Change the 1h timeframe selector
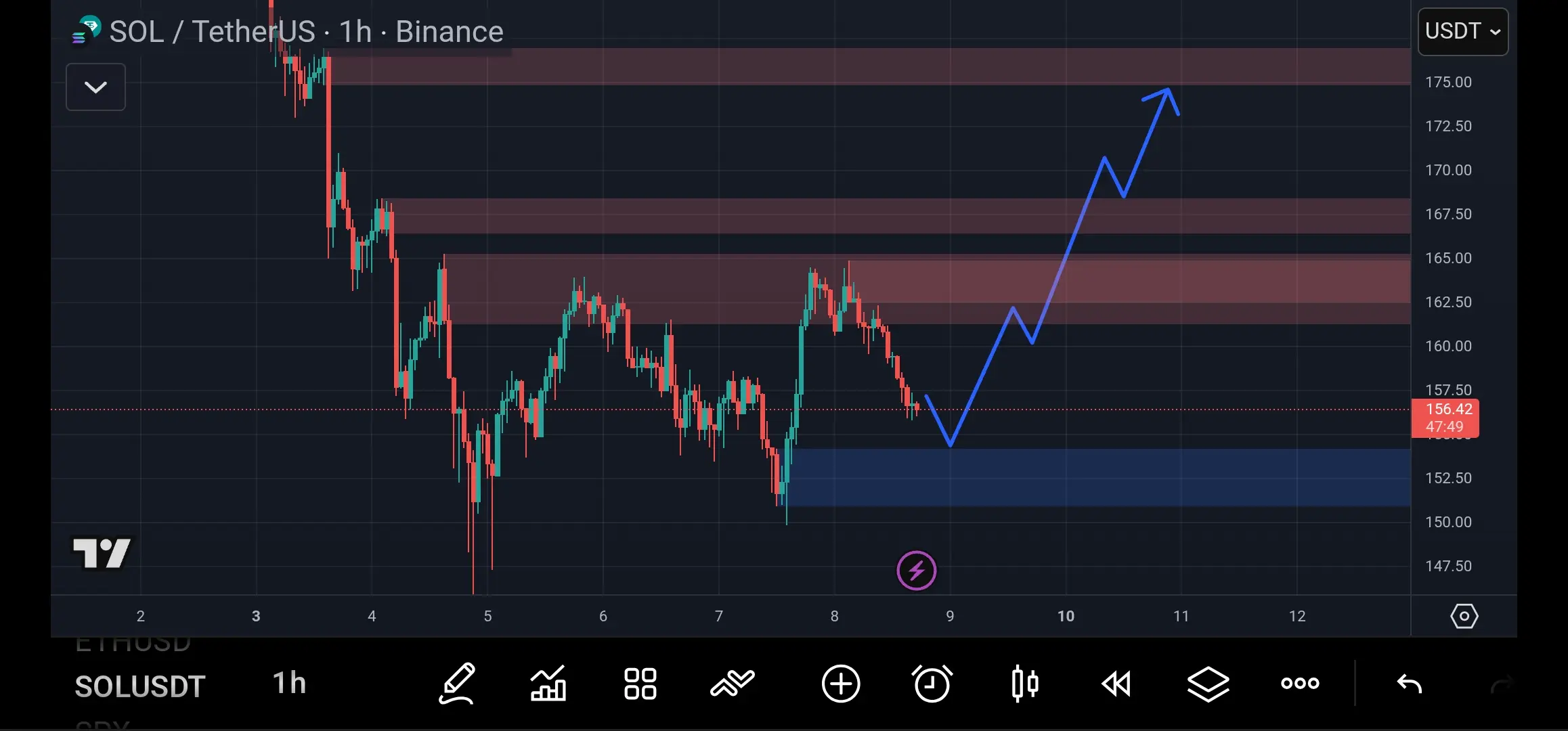The image size is (1568, 731). click(x=289, y=684)
